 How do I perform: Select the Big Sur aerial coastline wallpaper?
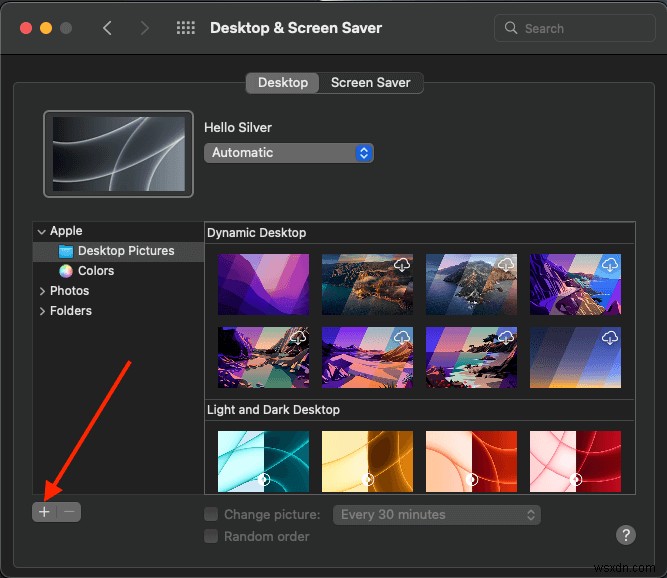click(x=367, y=284)
